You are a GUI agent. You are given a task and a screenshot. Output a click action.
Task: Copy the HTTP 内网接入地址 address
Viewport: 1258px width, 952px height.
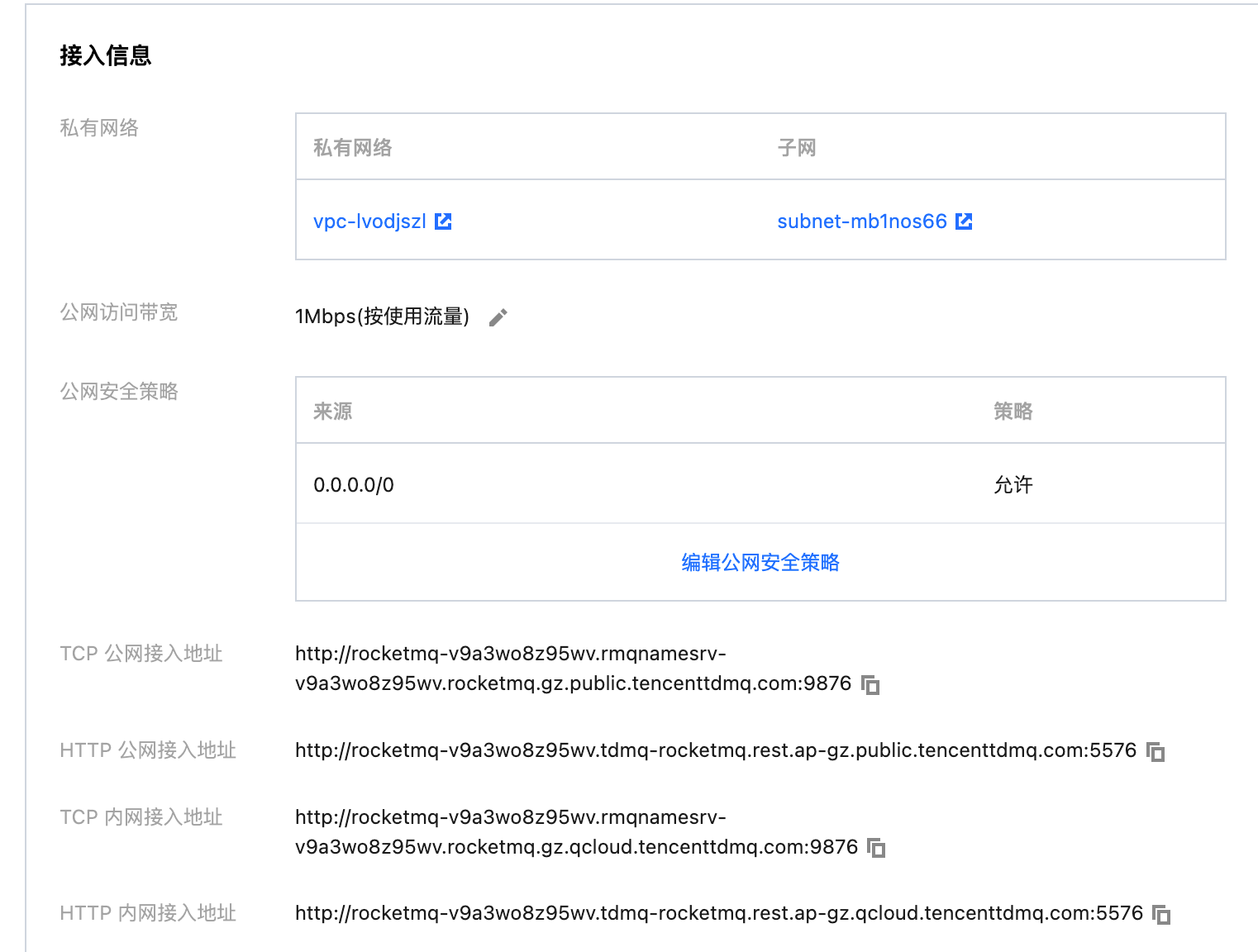click(x=1161, y=915)
